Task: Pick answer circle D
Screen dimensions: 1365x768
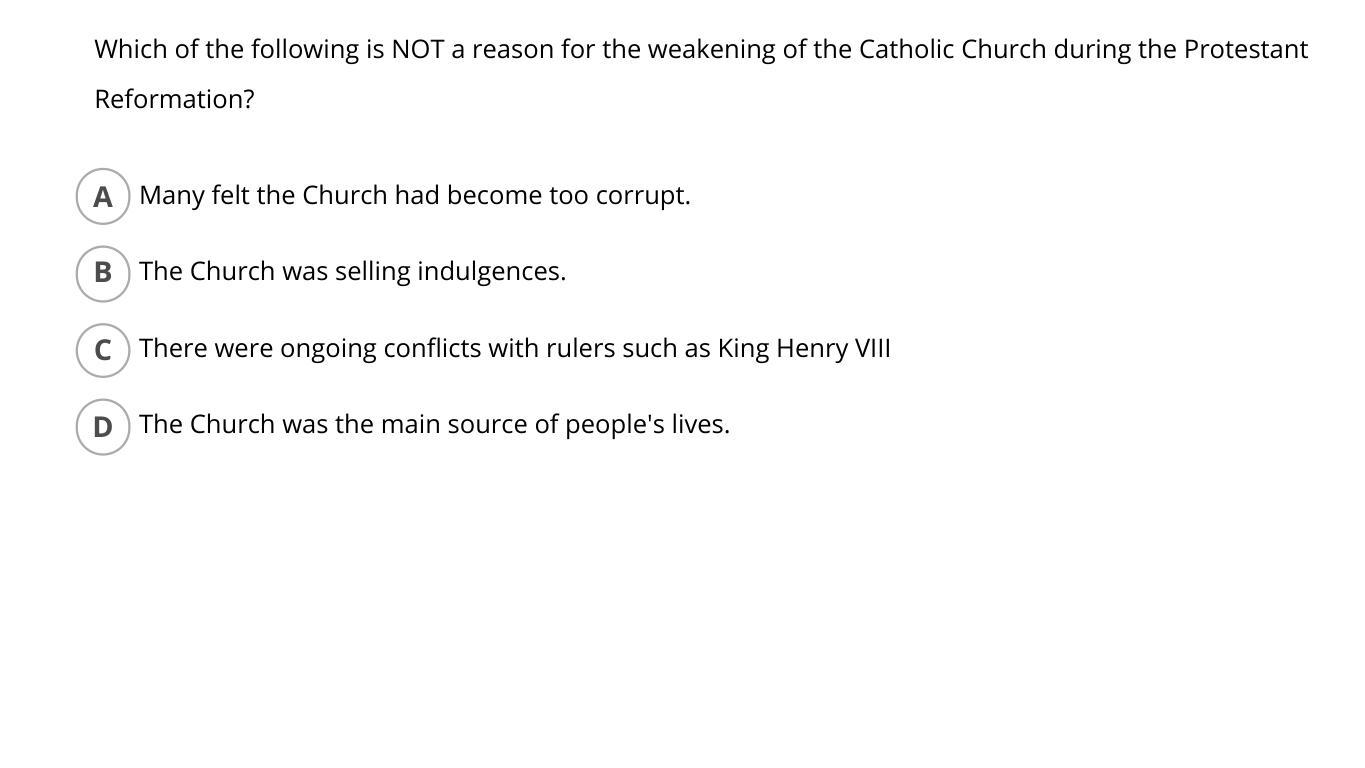Action: coord(103,427)
